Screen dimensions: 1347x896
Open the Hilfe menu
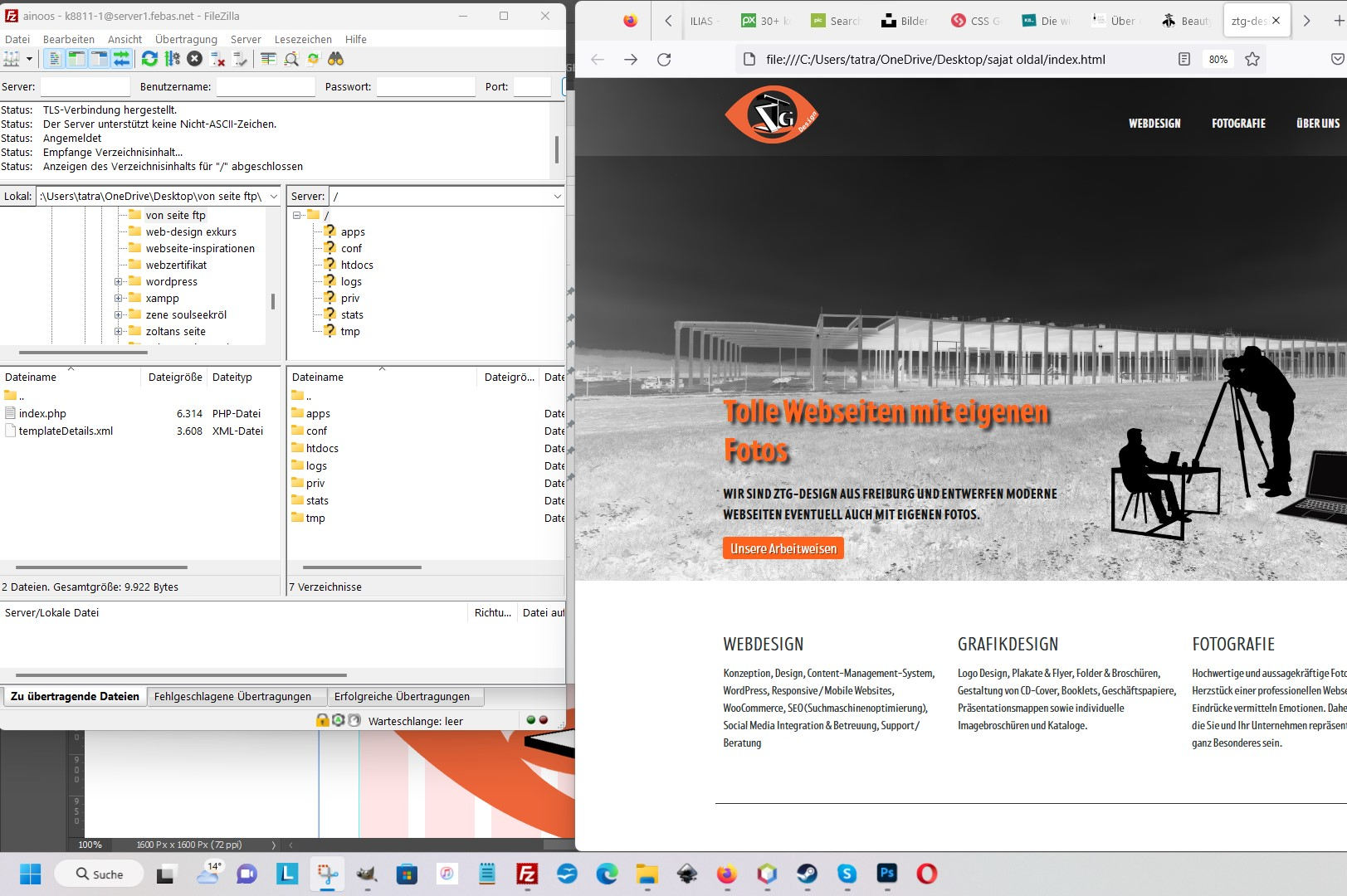[x=356, y=39]
